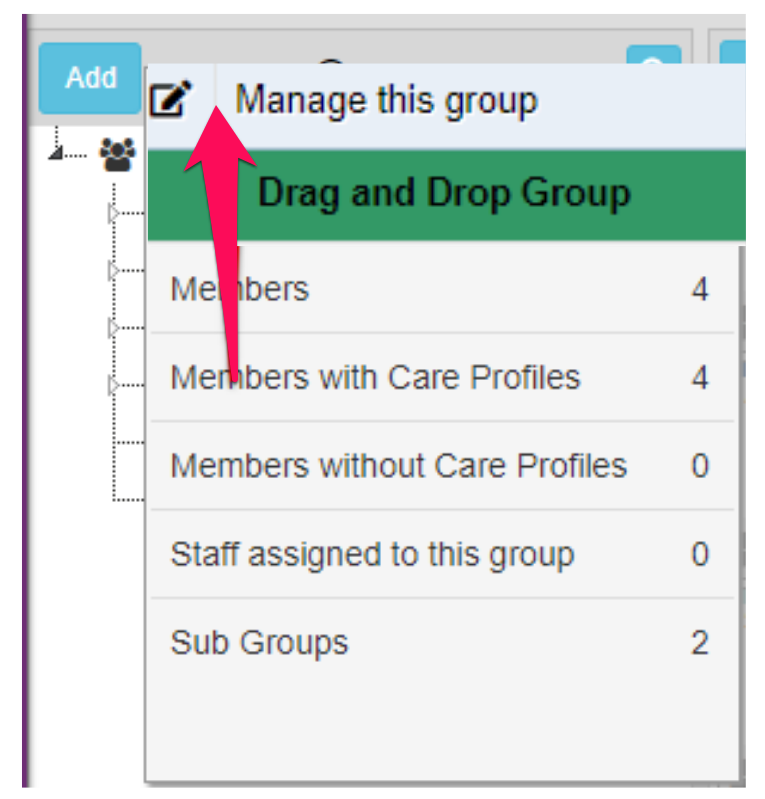Select Members with Care Profiles
This screenshot has height=799, width=765.
click(375, 378)
